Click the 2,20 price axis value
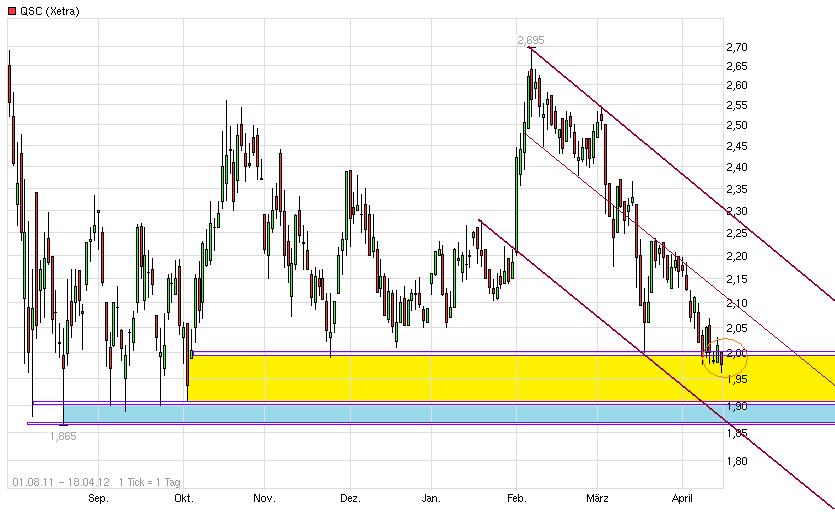835x520 pixels. tap(737, 256)
